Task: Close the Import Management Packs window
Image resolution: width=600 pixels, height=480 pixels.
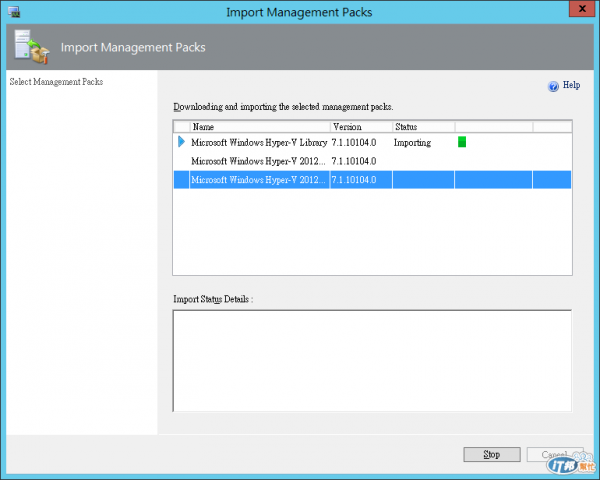Action: coord(582,8)
